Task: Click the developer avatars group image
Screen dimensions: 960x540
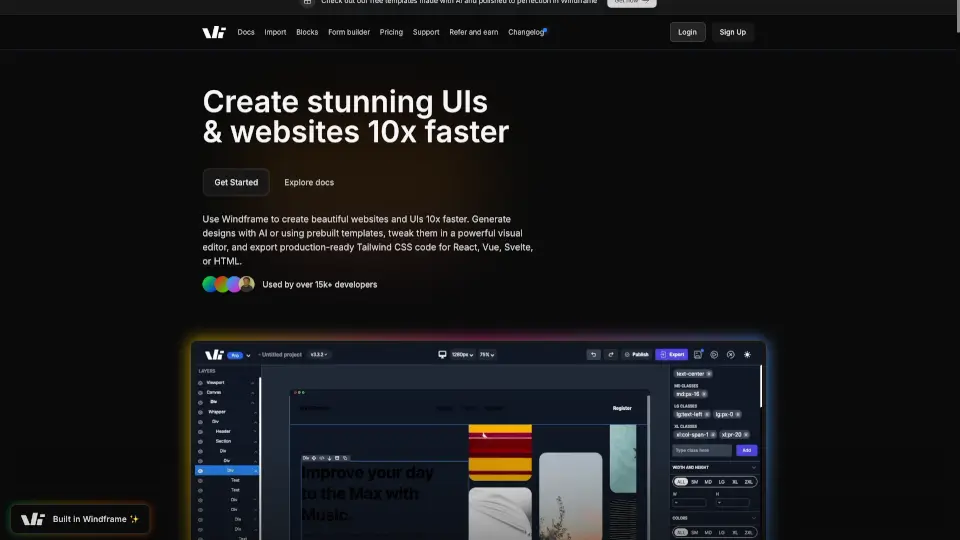Action: coord(228,284)
